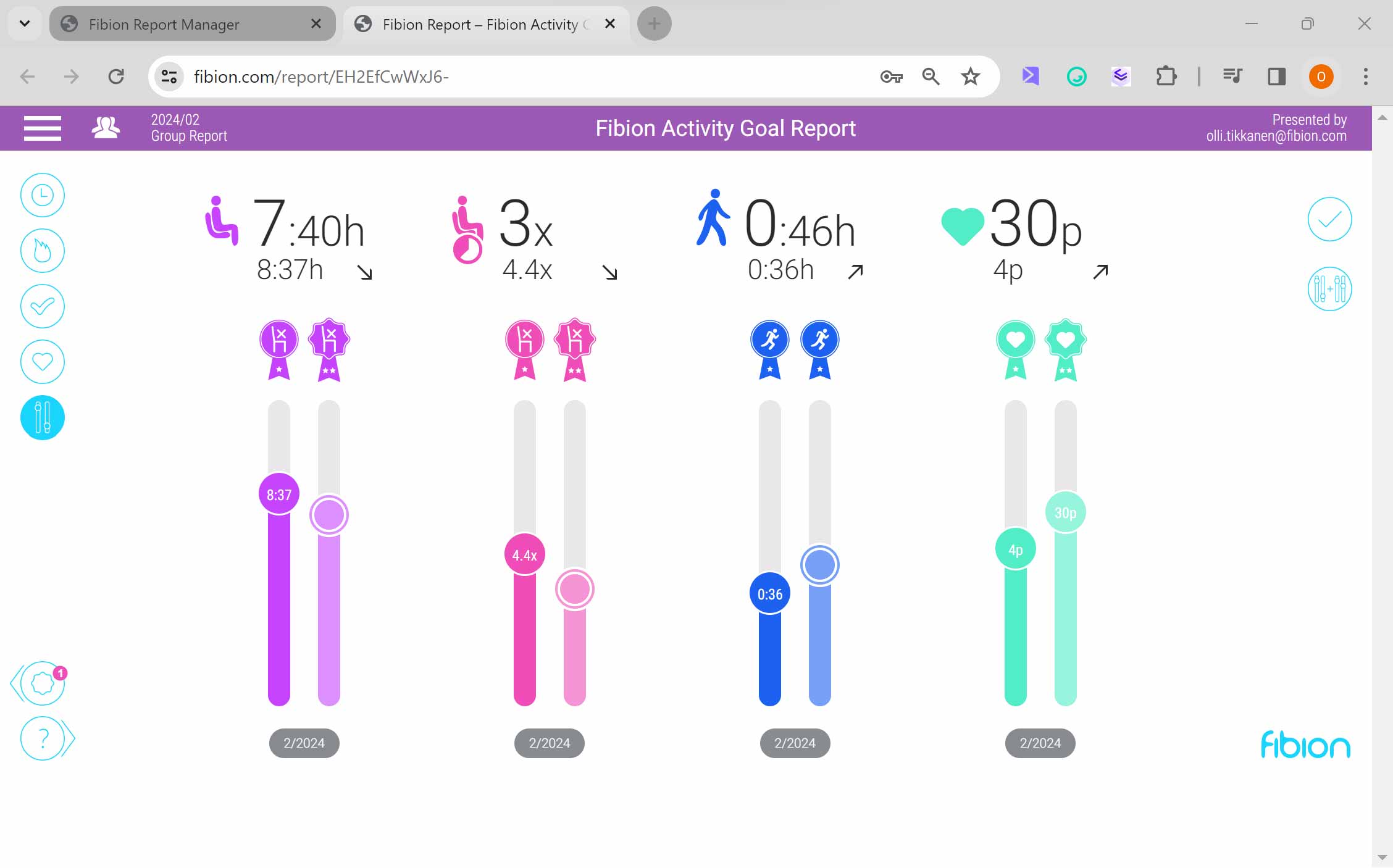Image resolution: width=1393 pixels, height=868 pixels.
Task: Click the fibion logo at bottom right
Action: pos(1305,745)
